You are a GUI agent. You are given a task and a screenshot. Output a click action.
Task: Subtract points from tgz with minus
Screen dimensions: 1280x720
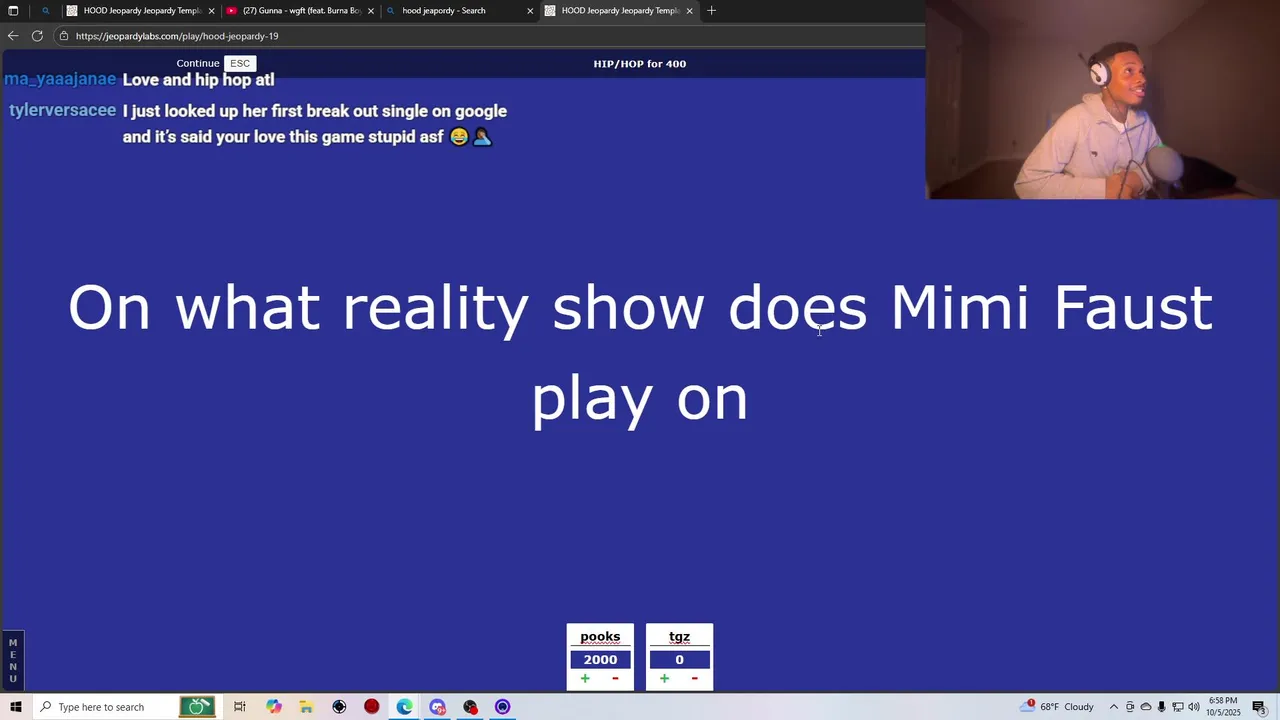(694, 679)
